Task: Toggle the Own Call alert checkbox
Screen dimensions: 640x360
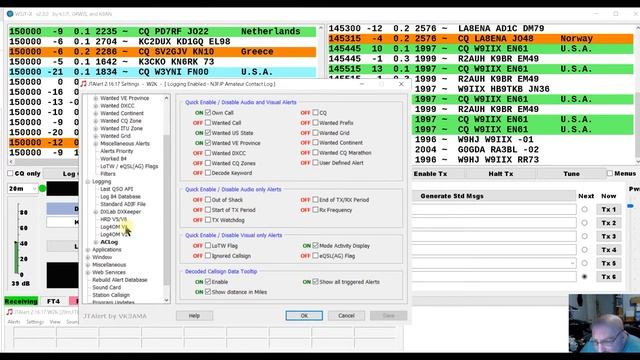Action: pyautogui.click(x=208, y=112)
